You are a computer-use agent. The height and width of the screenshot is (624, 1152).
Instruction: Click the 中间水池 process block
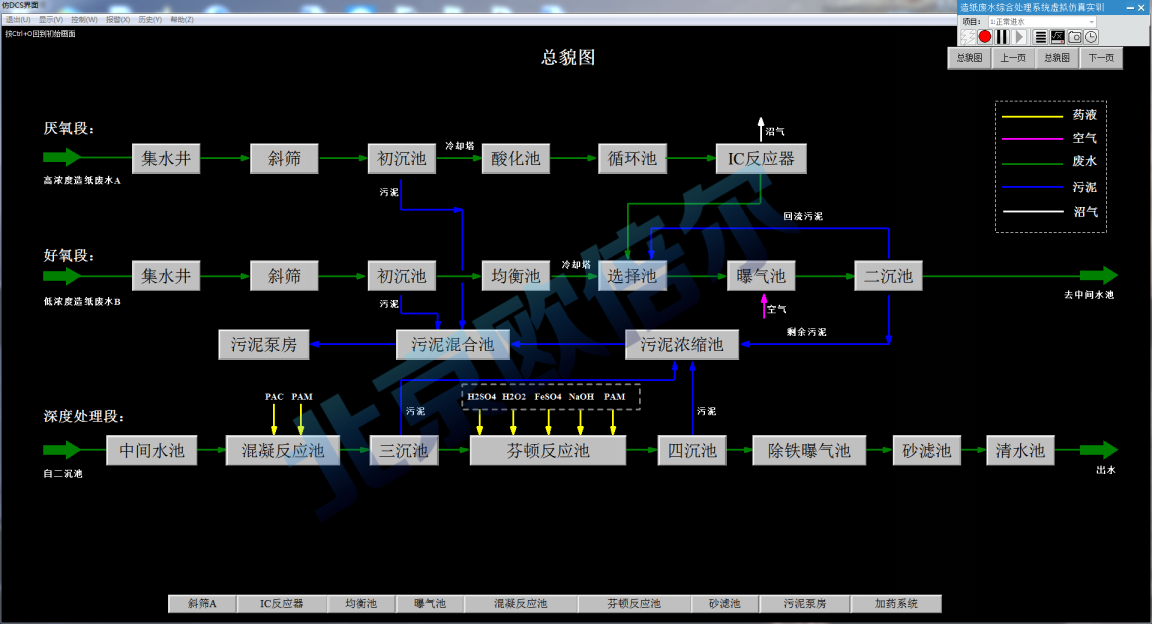coord(152,451)
